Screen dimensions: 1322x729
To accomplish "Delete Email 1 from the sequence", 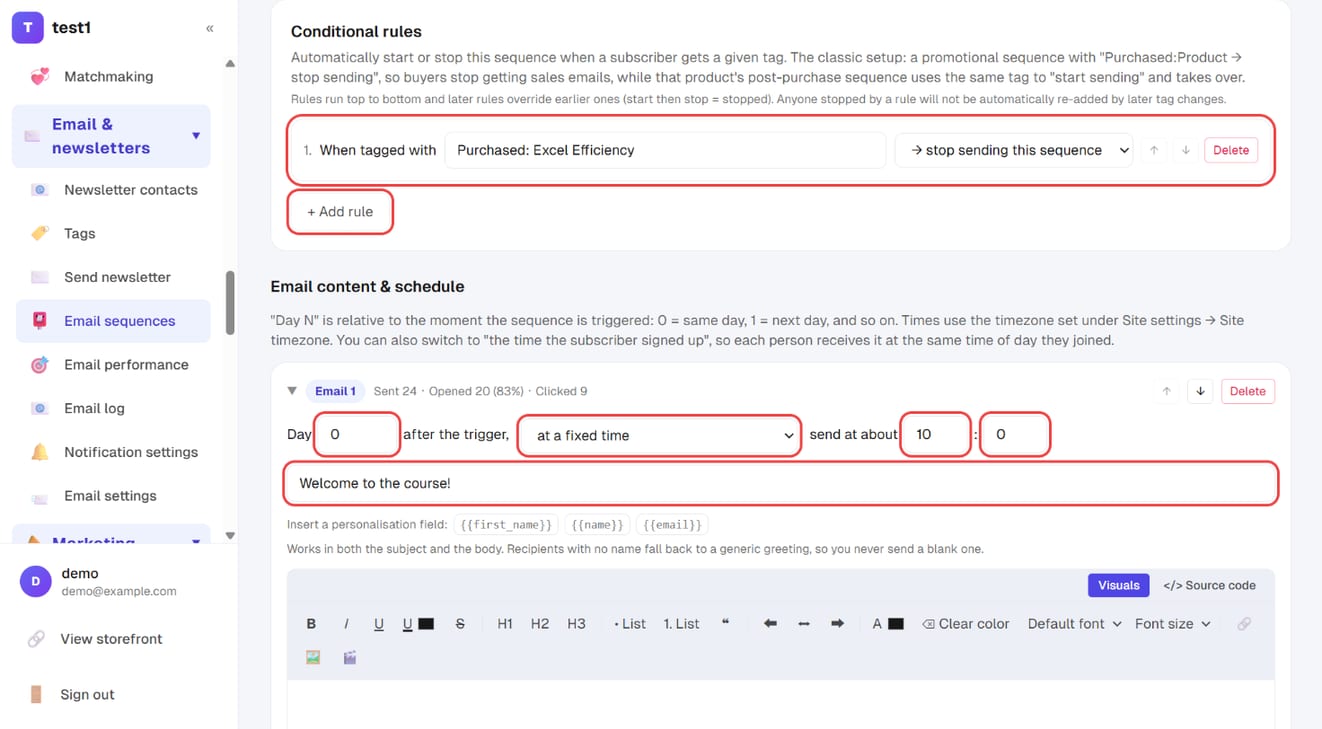I will click(x=1247, y=391).
